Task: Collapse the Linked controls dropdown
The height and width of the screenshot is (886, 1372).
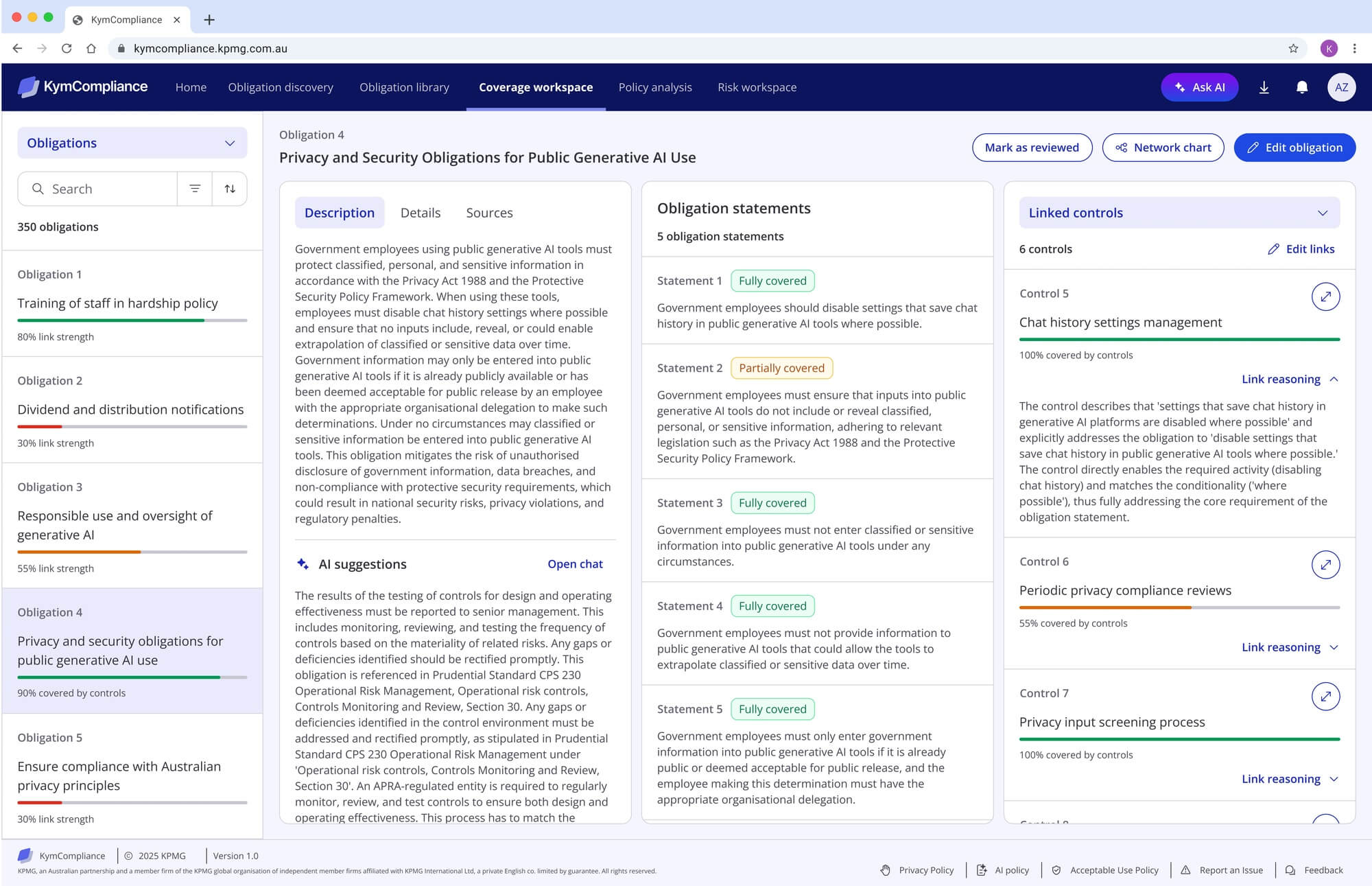Action: point(1179,213)
